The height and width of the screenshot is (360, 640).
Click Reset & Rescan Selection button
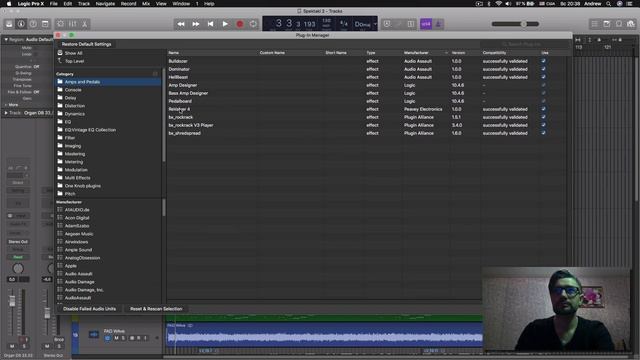point(156,309)
